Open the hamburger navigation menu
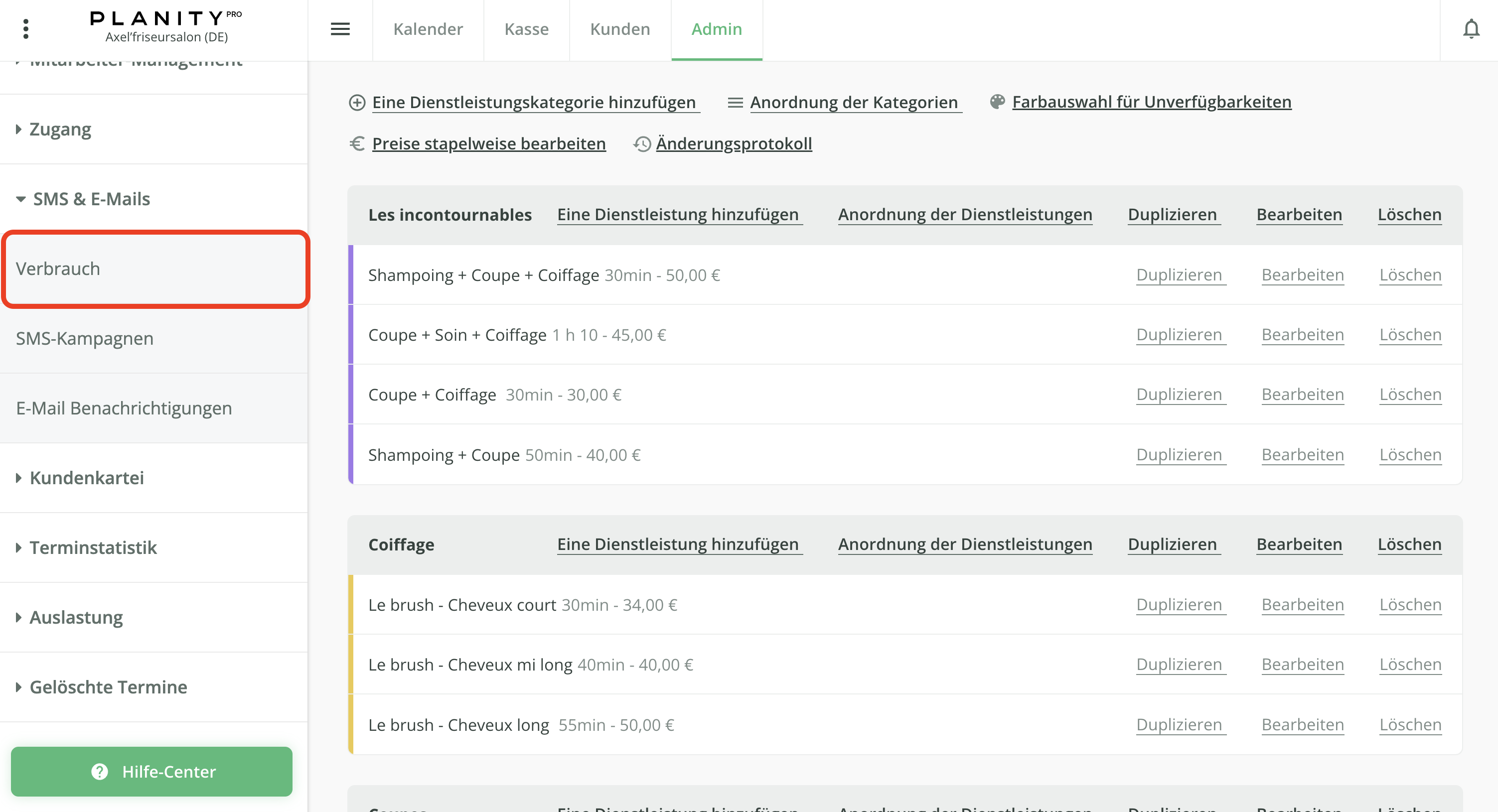Image resolution: width=1498 pixels, height=812 pixels. pos(340,29)
